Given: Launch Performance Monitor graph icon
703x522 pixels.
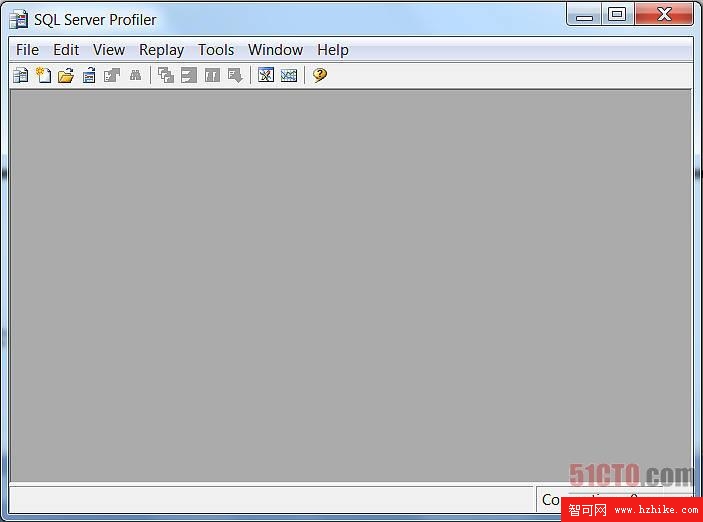Looking at the screenshot, I should pyautogui.click(x=289, y=75).
